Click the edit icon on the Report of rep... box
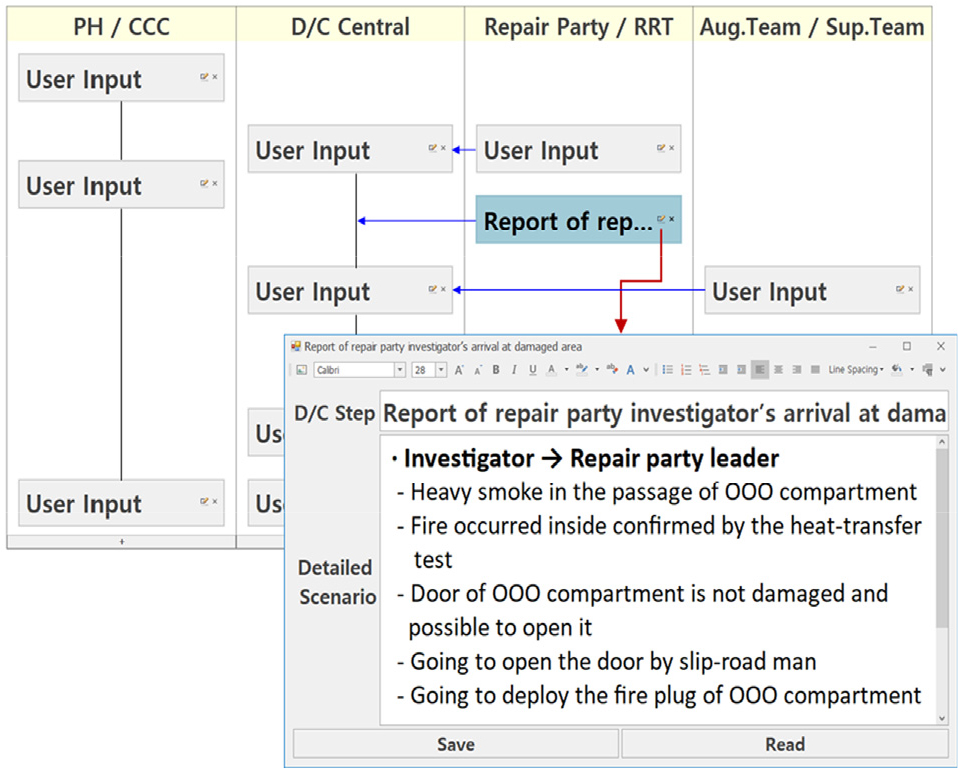 click(661, 219)
